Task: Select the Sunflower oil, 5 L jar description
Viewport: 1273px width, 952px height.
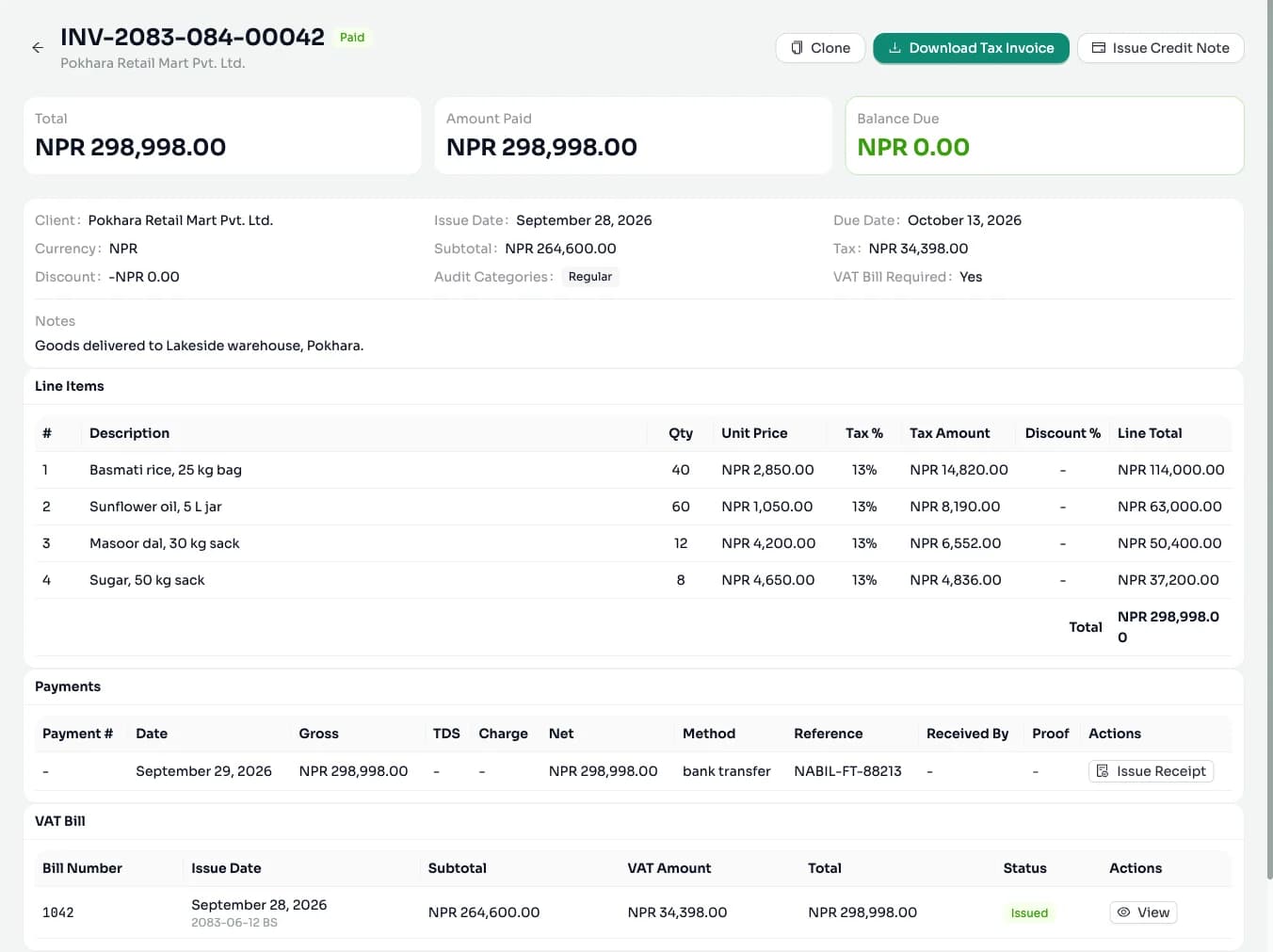Action: coord(155,507)
